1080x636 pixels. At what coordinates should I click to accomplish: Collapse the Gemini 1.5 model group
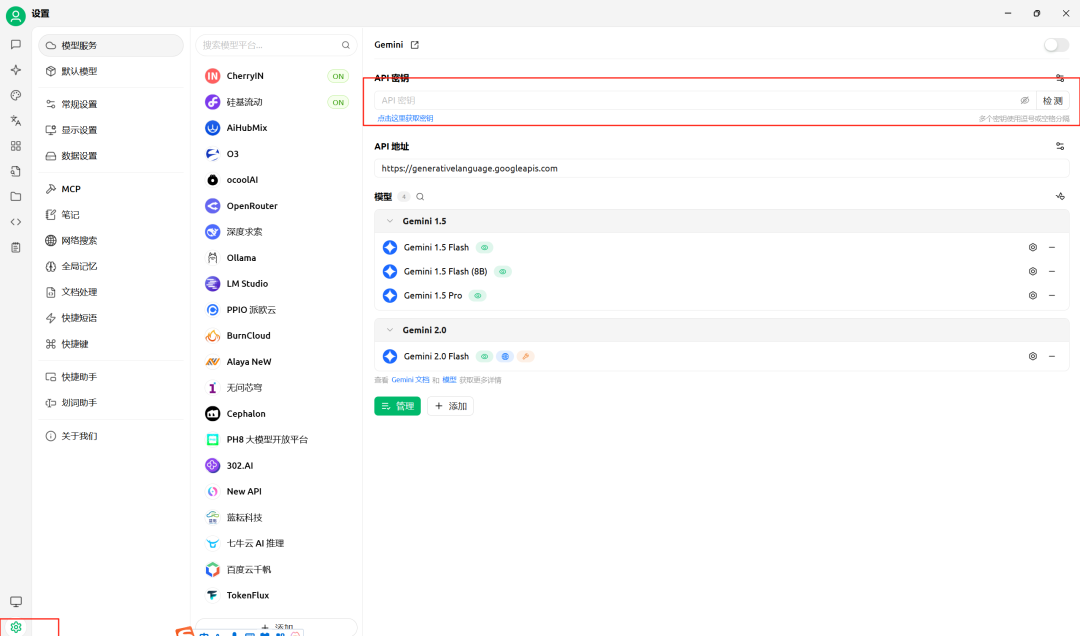tap(390, 221)
